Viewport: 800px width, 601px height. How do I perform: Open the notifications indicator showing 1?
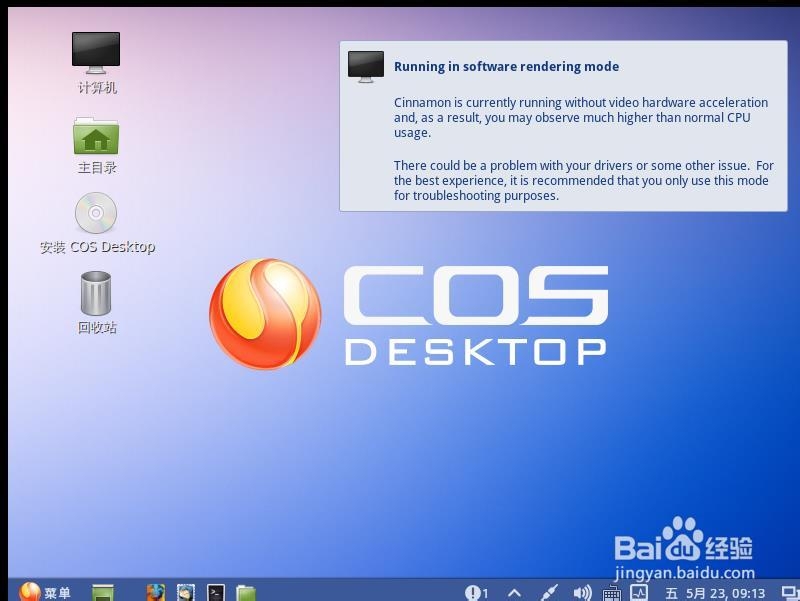[x=476, y=593]
